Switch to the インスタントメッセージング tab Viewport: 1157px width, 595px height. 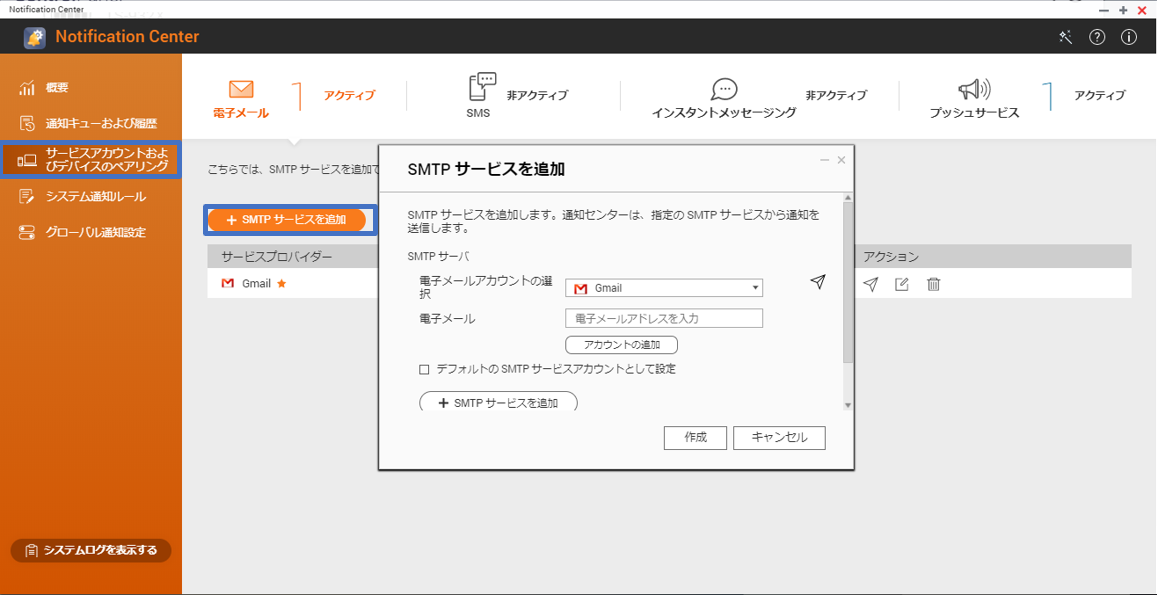(x=724, y=98)
